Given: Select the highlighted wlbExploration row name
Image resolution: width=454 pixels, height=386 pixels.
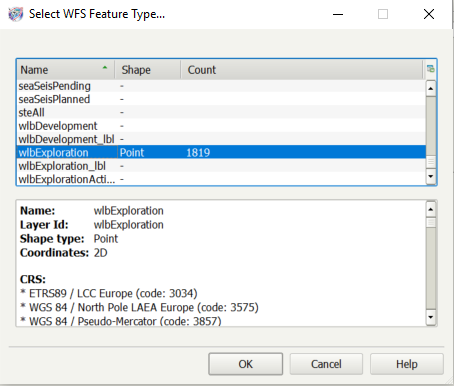Looking at the screenshot, I should 53,153.
